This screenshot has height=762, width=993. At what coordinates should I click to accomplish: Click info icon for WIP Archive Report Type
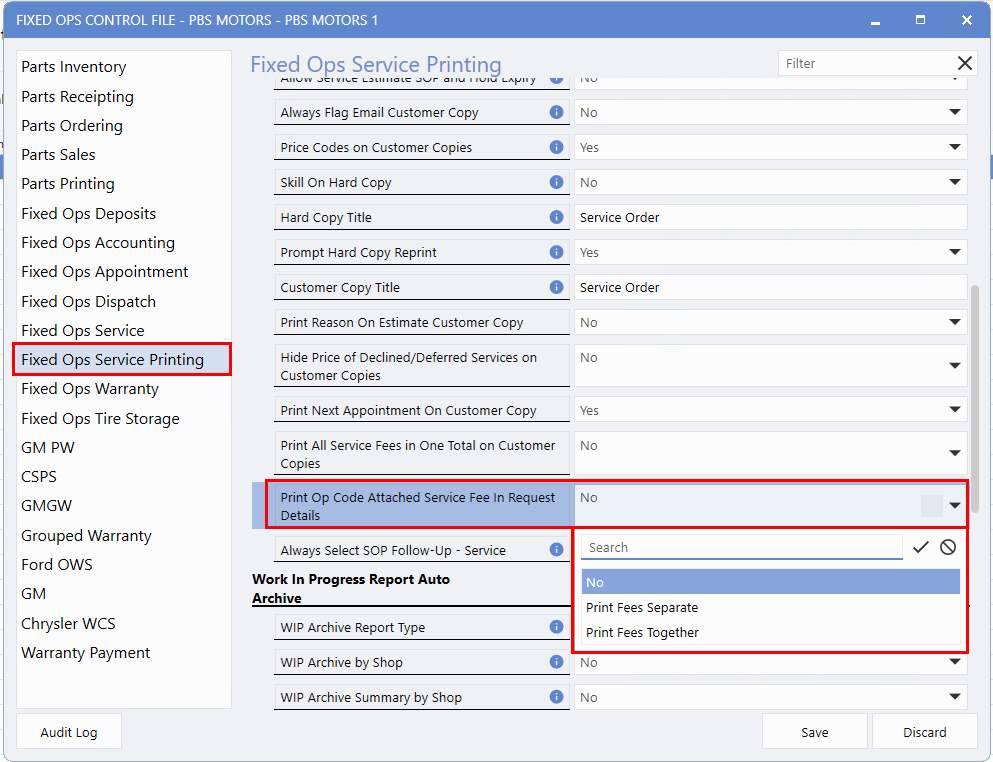point(557,627)
